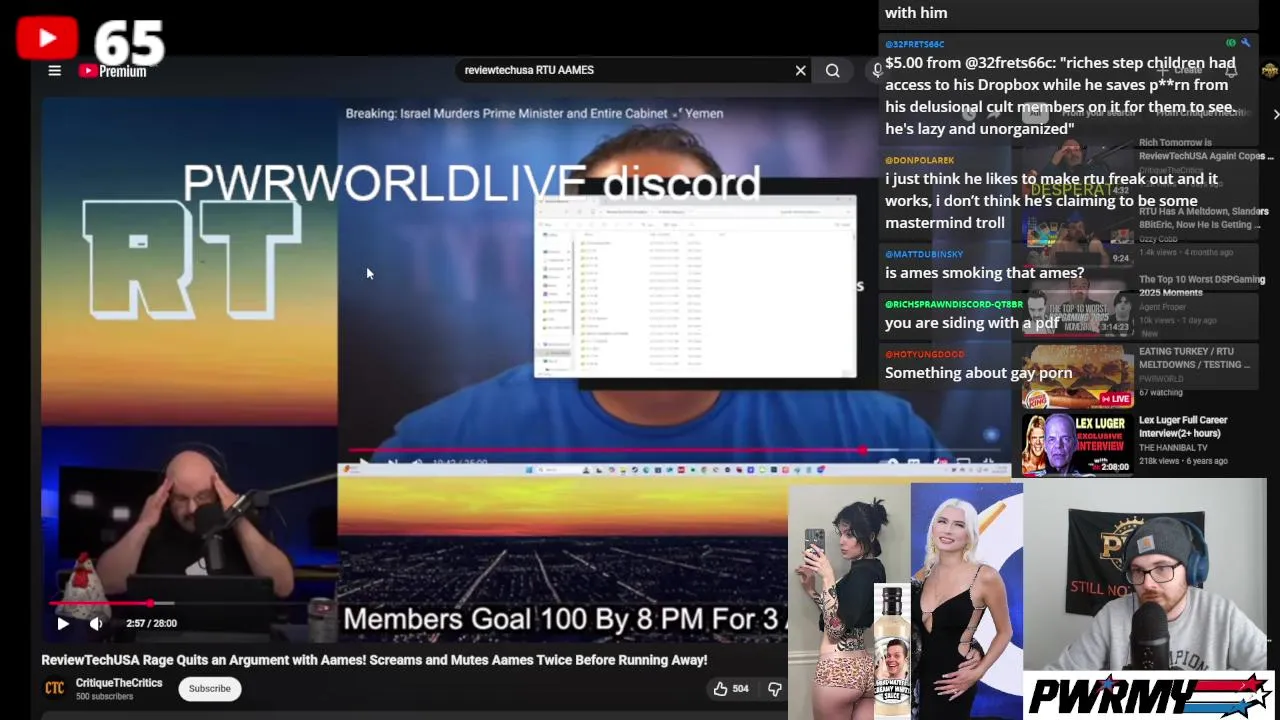Clear the search box with the X

click(x=800, y=70)
